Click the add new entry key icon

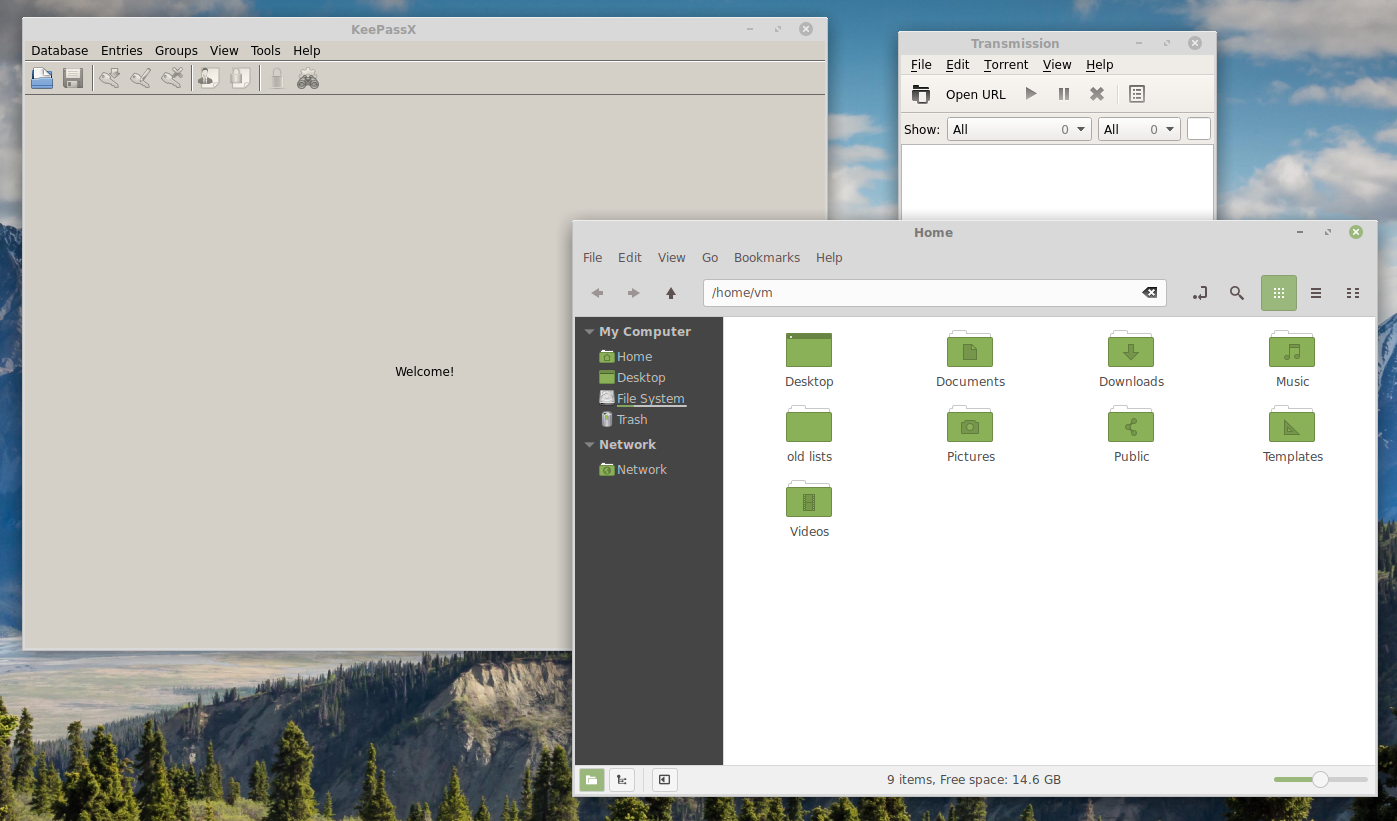pyautogui.click(x=109, y=78)
